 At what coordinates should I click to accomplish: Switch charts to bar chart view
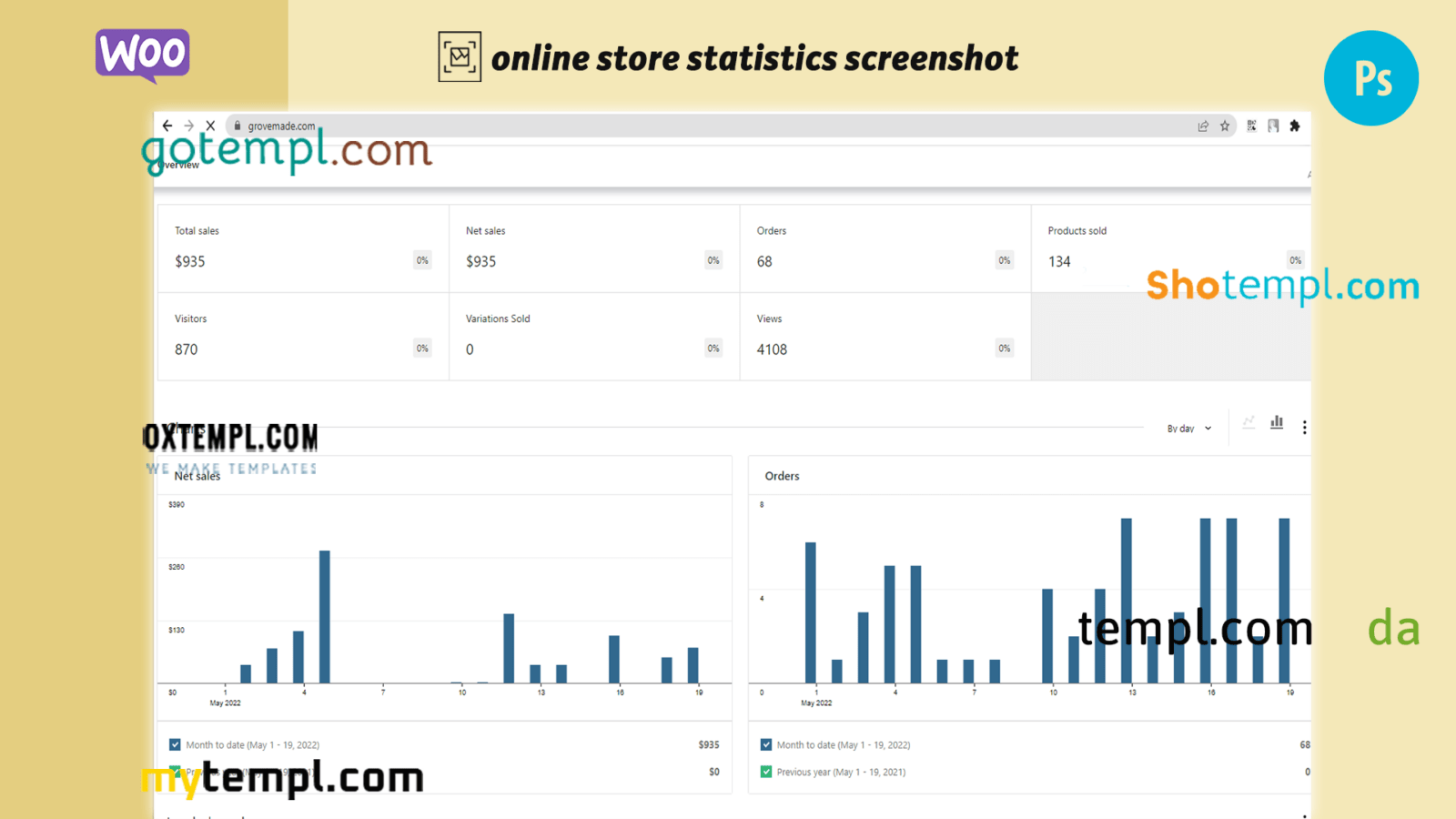click(1277, 422)
